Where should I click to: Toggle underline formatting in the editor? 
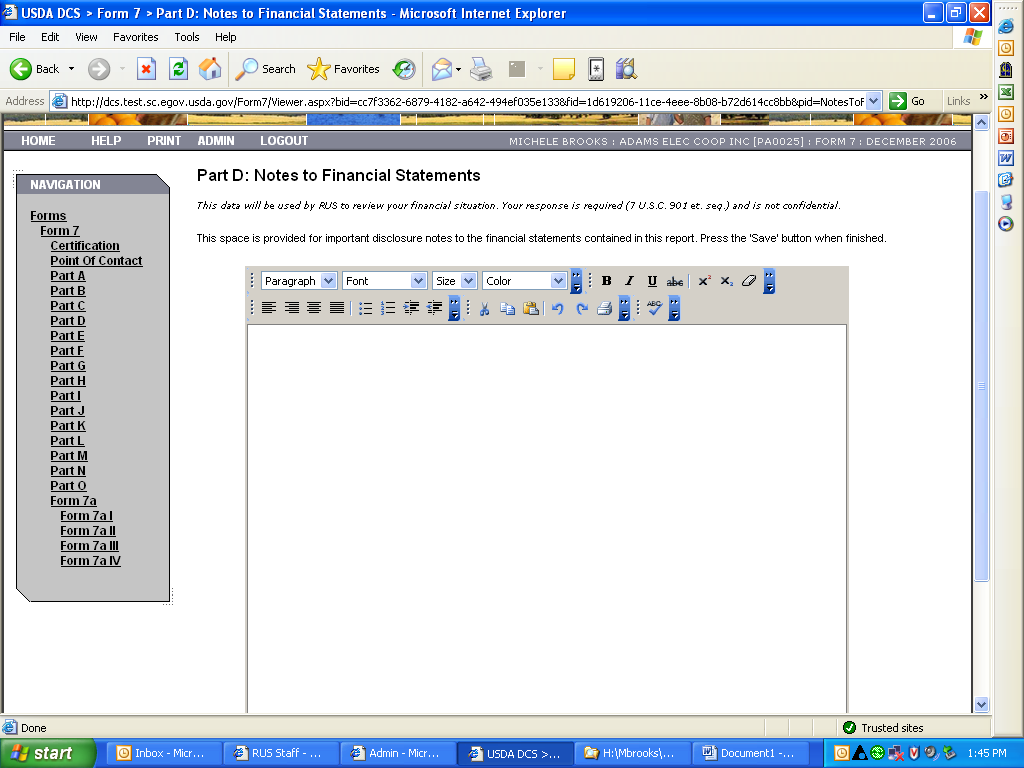[x=652, y=281]
